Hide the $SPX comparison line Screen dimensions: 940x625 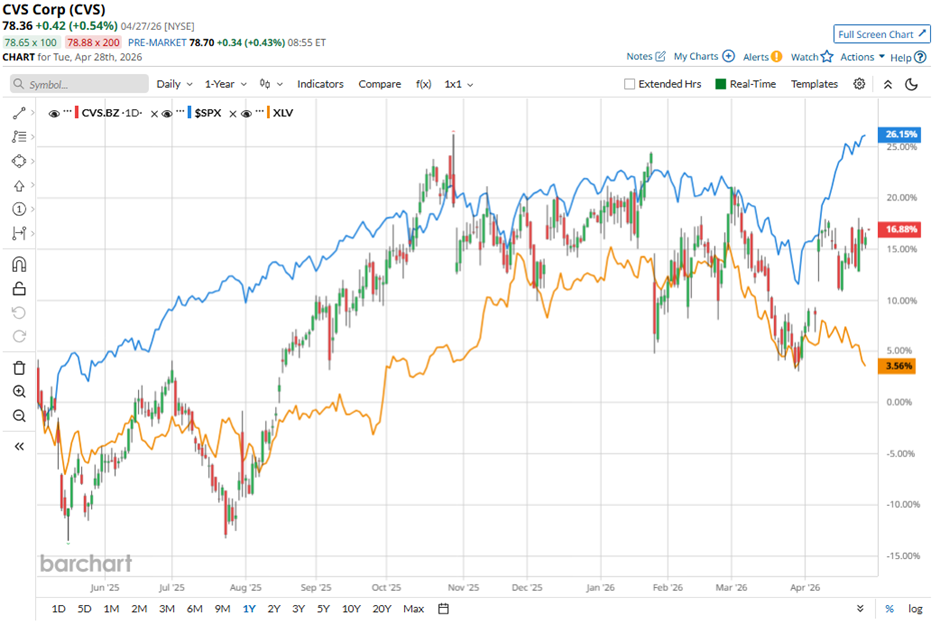(169, 114)
